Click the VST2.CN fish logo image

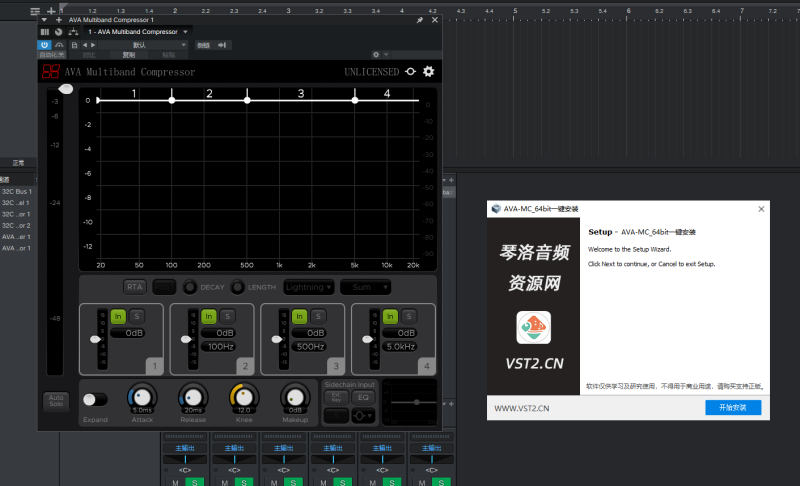click(x=534, y=327)
